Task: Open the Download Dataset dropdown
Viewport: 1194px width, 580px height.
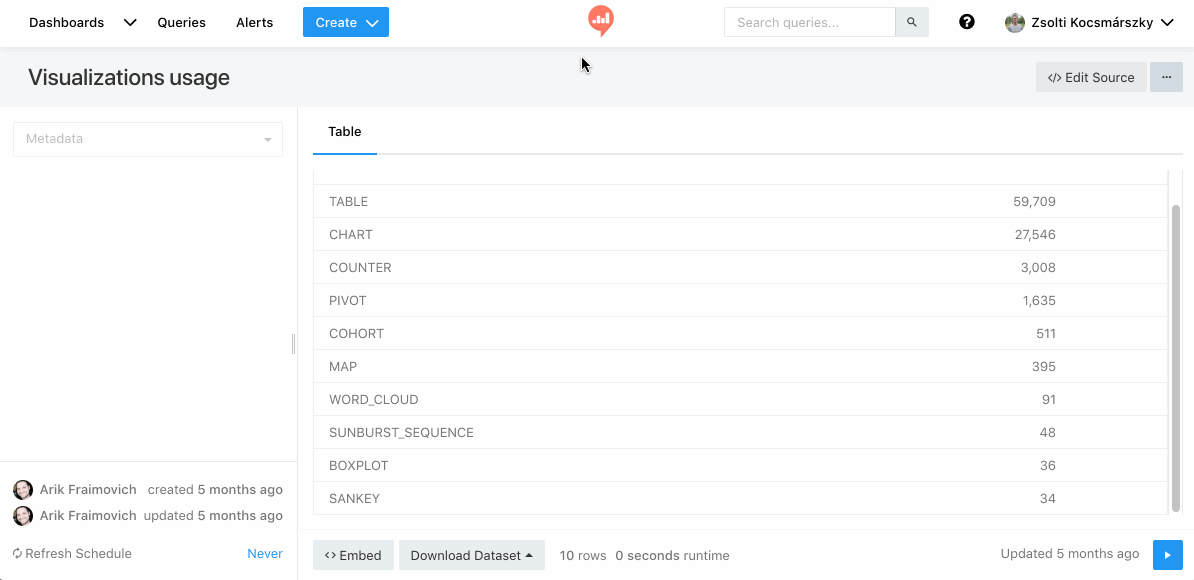Action: tap(471, 555)
